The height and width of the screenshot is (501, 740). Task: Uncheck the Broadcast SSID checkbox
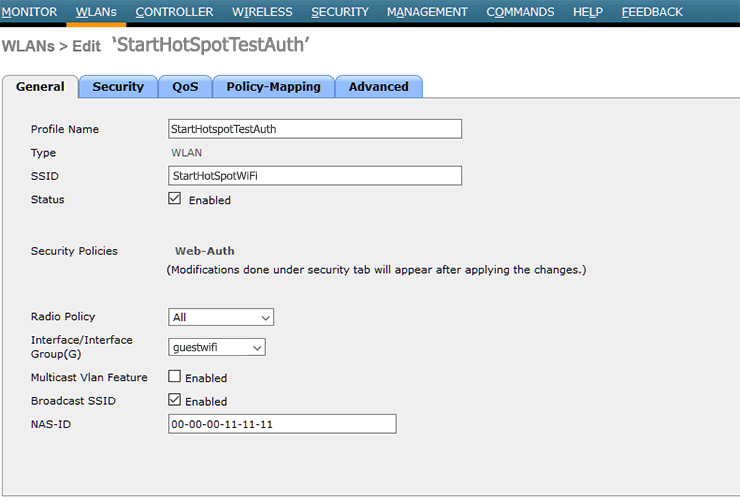[175, 400]
